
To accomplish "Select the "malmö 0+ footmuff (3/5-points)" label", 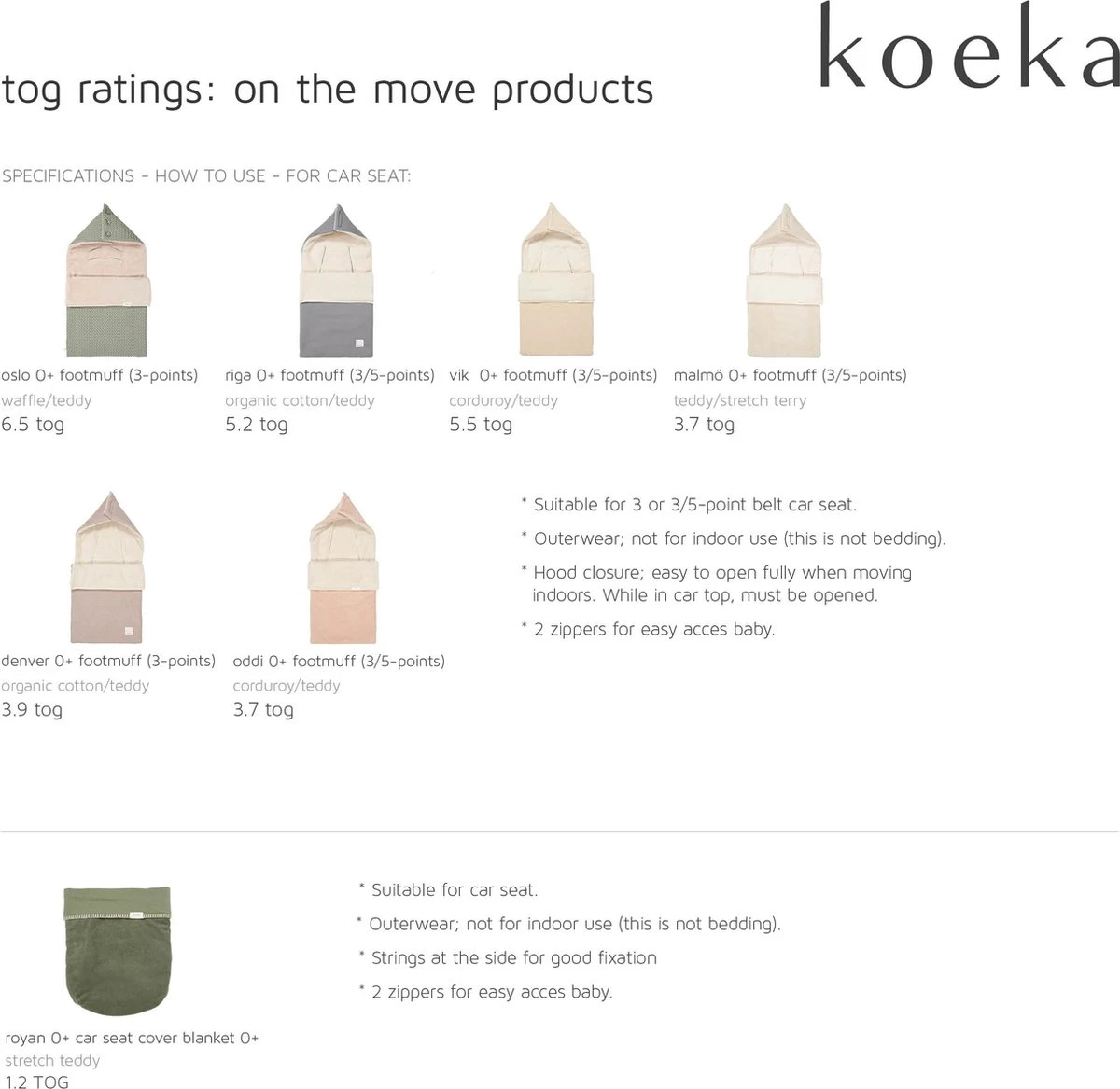I will coord(790,375).
